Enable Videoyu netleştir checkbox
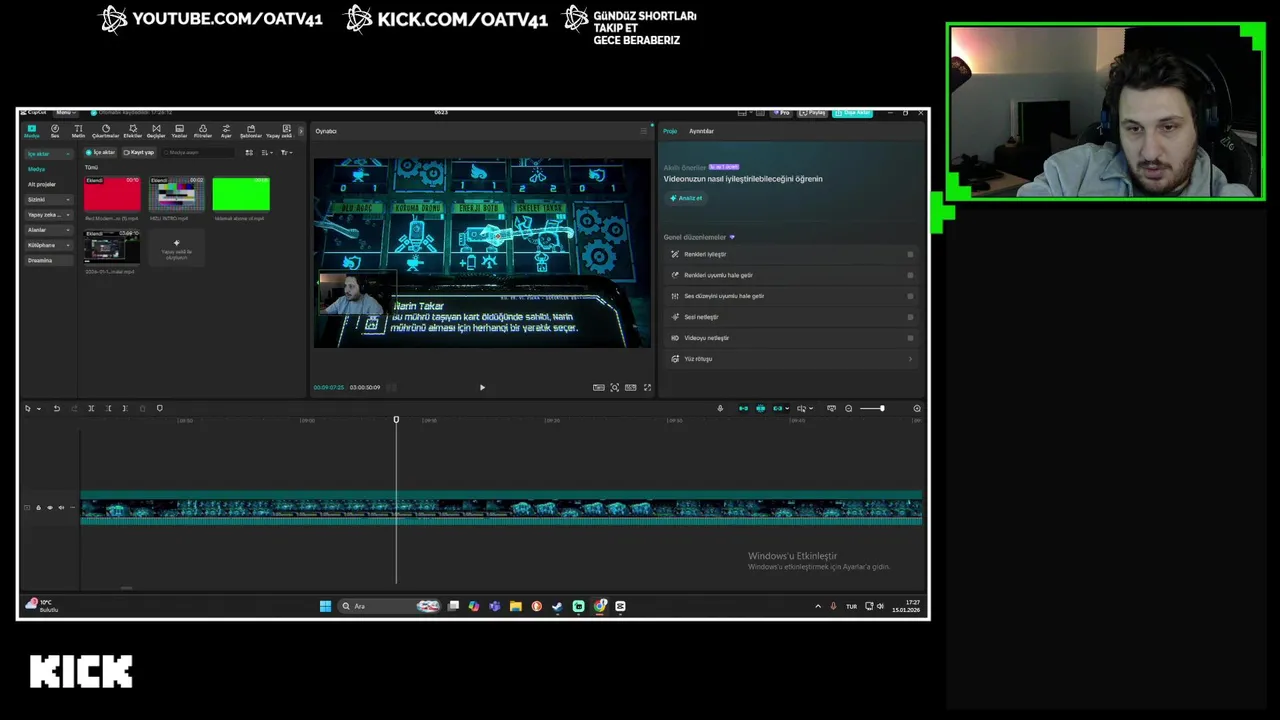 pyautogui.click(x=910, y=338)
